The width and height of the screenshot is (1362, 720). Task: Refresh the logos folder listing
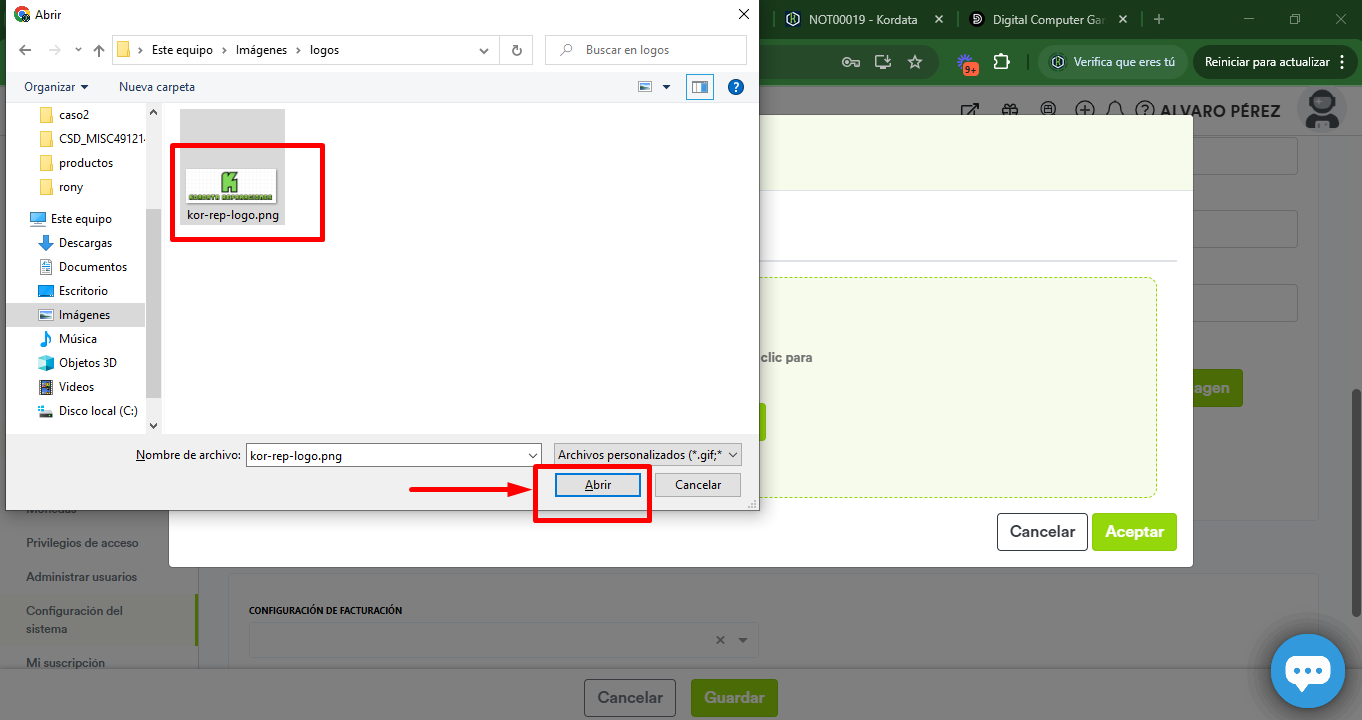coord(516,50)
